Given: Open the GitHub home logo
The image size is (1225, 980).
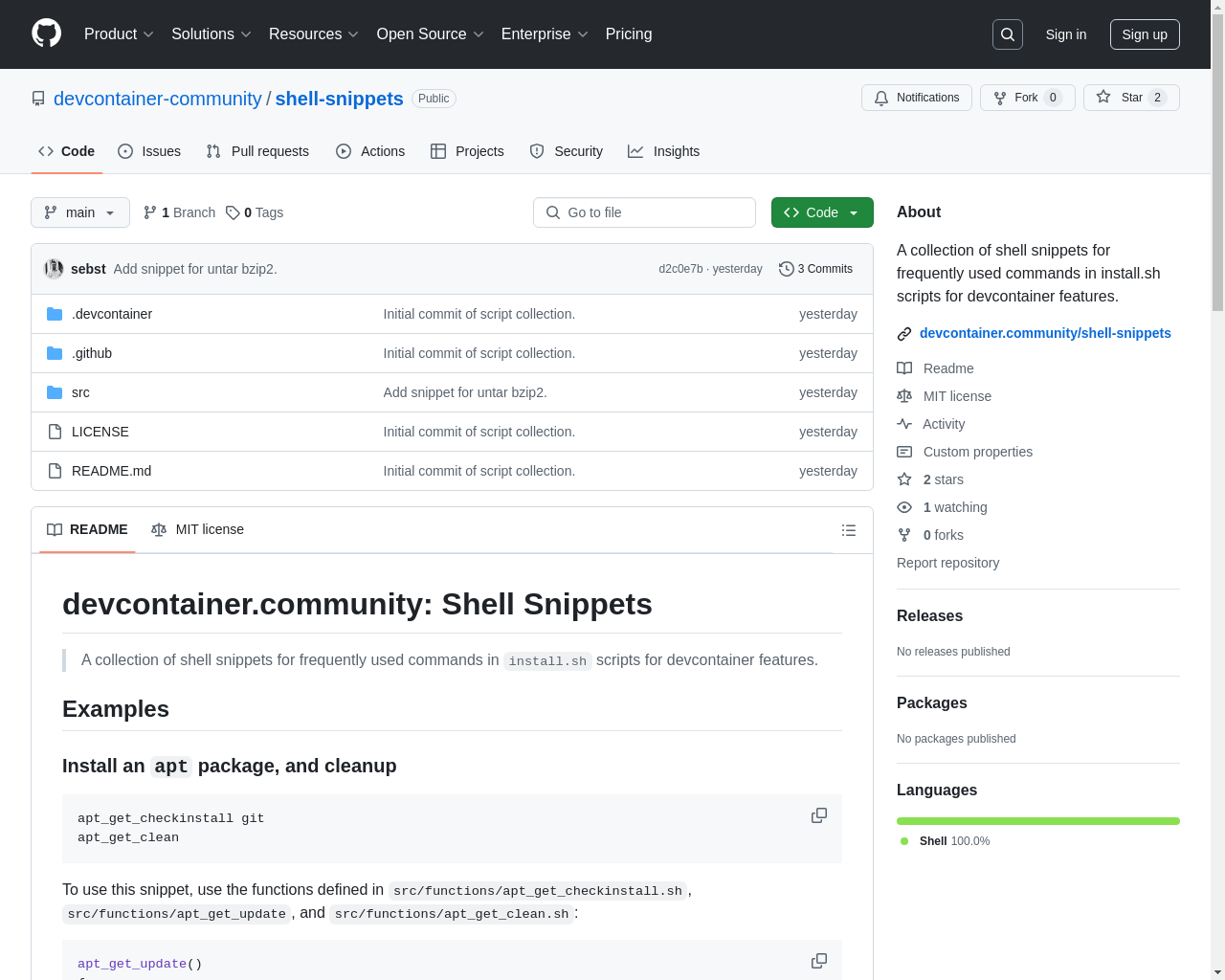Looking at the screenshot, I should (x=47, y=33).
